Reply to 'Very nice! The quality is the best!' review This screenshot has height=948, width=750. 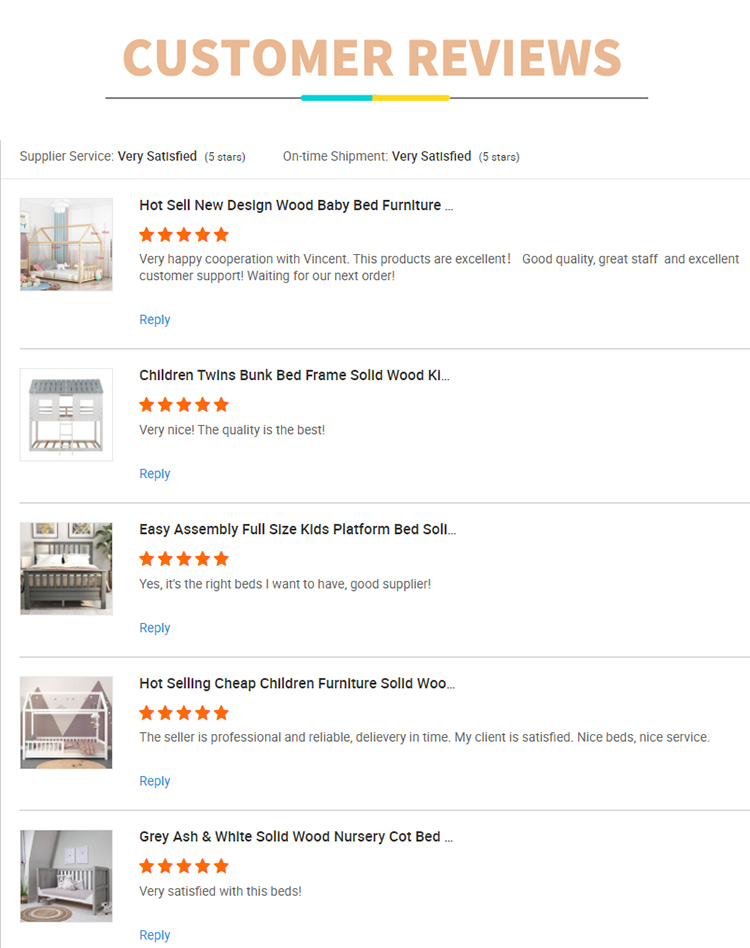(x=154, y=474)
